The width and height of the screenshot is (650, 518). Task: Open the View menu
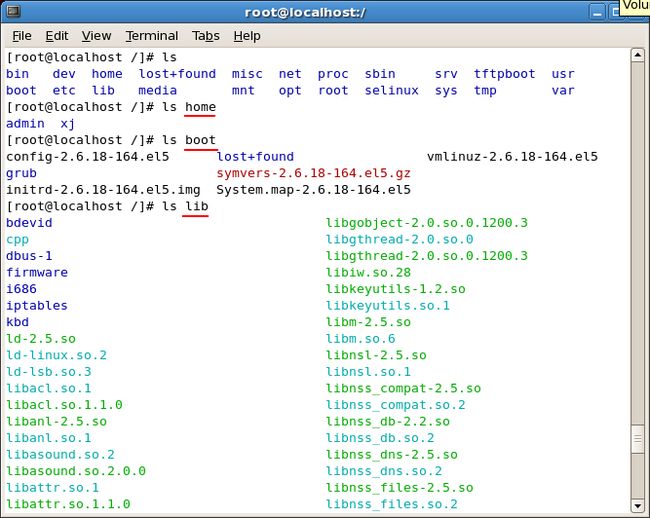click(96, 36)
